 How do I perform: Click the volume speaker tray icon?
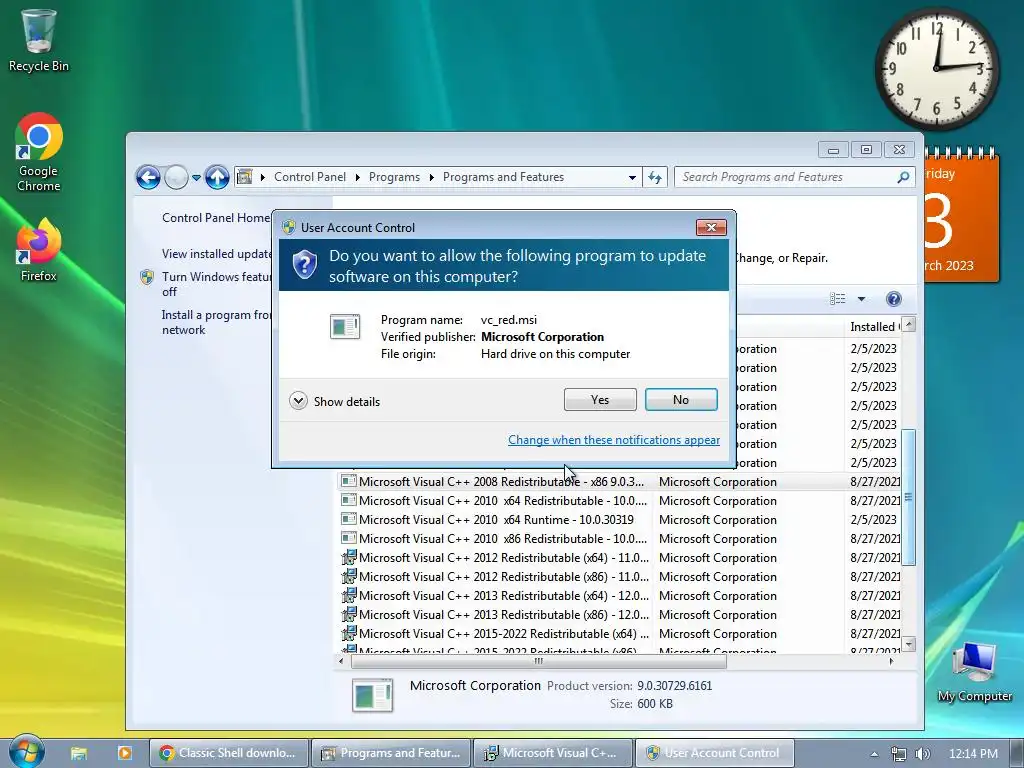(922, 754)
